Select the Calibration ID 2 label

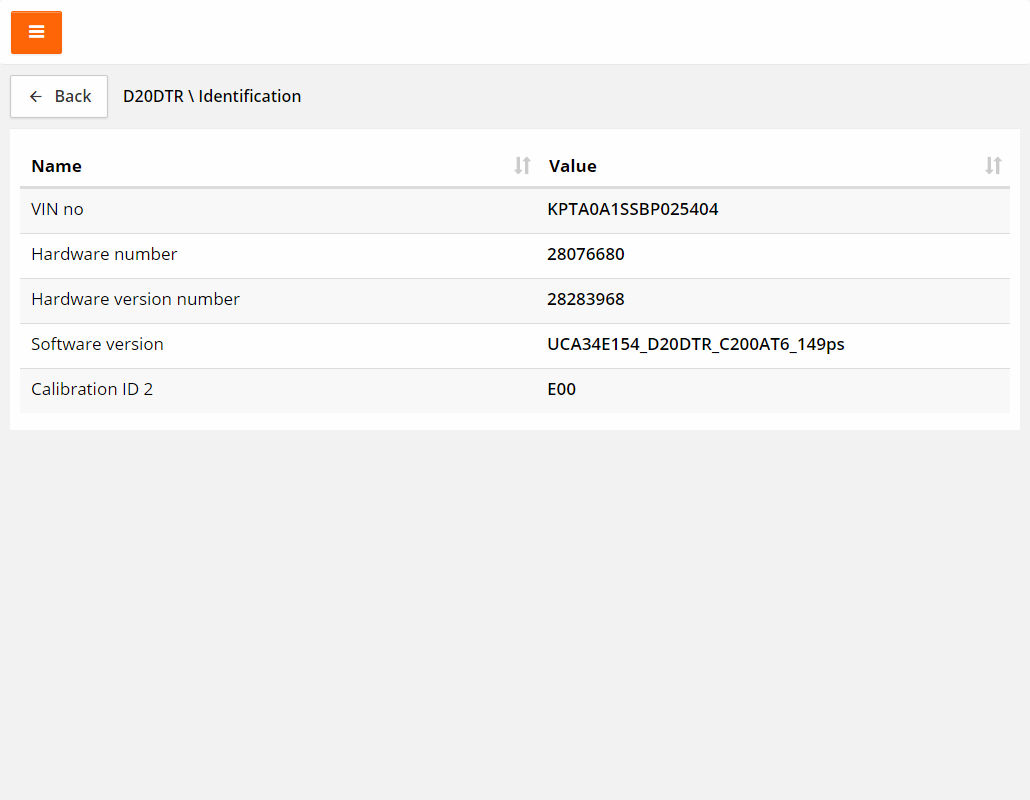coord(92,390)
